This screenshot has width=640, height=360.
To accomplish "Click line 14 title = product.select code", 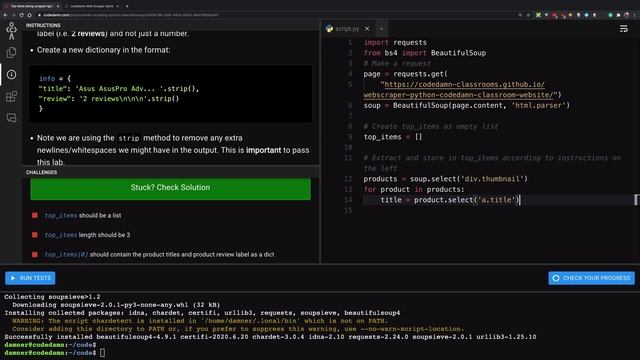I will 450,200.
